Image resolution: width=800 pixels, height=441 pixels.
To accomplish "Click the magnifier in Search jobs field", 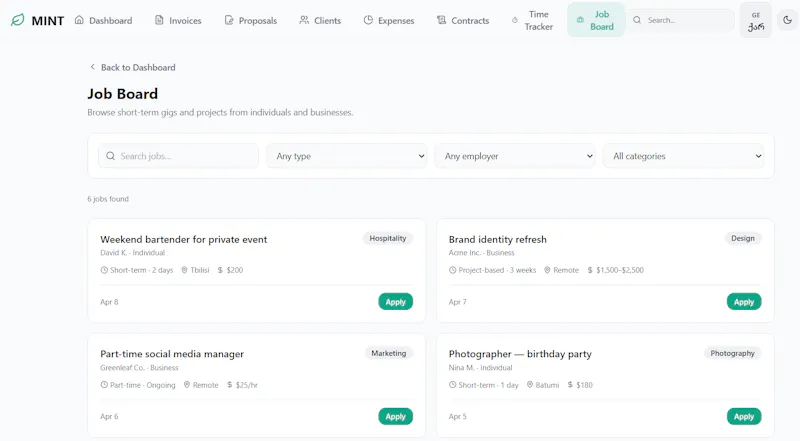I will (x=110, y=156).
